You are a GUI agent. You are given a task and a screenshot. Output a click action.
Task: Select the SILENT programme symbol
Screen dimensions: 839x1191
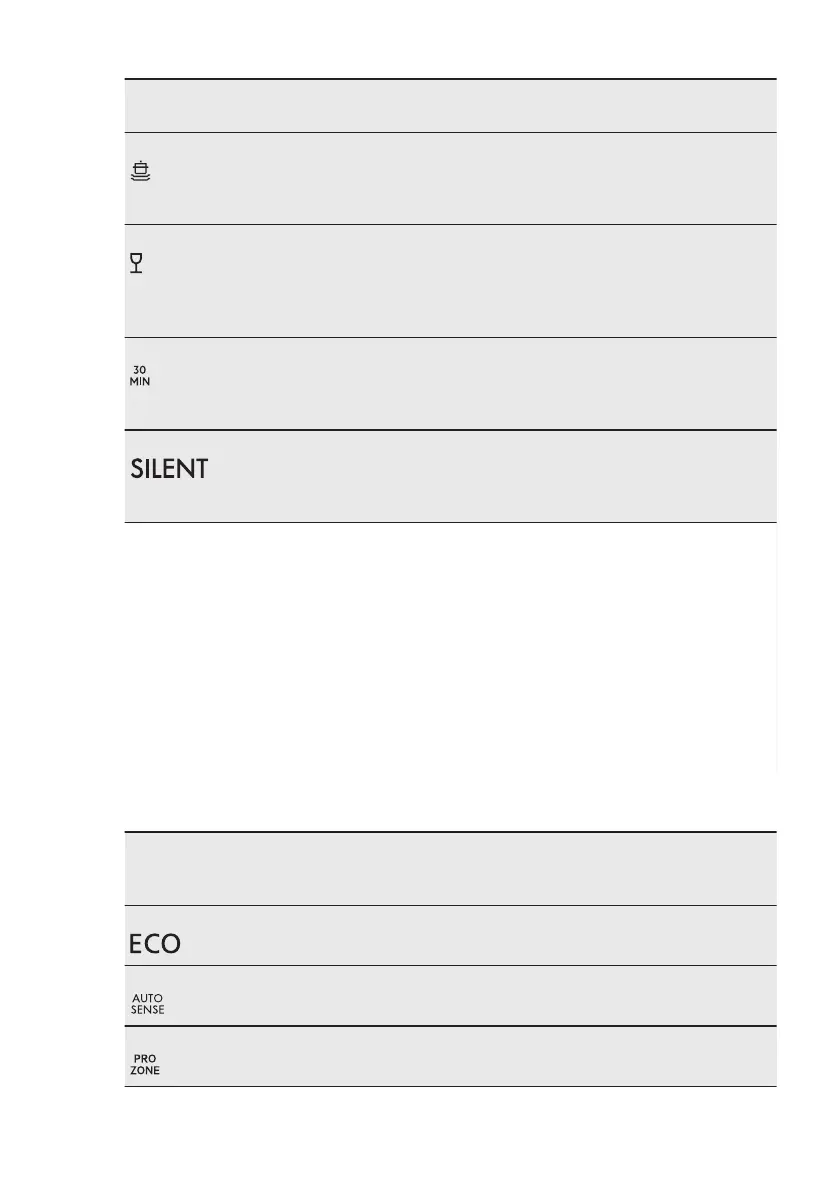coord(169,468)
